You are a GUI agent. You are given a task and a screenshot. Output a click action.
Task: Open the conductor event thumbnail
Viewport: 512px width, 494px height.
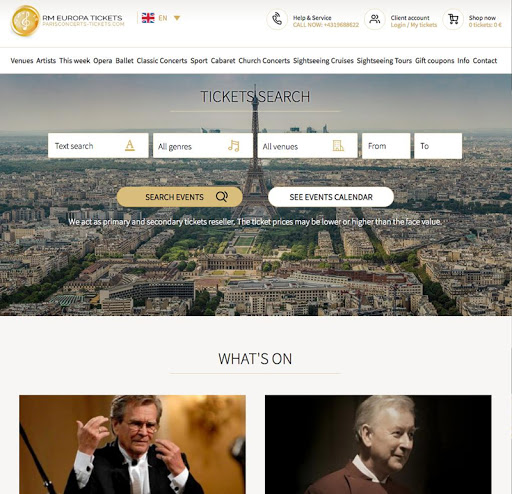132,444
